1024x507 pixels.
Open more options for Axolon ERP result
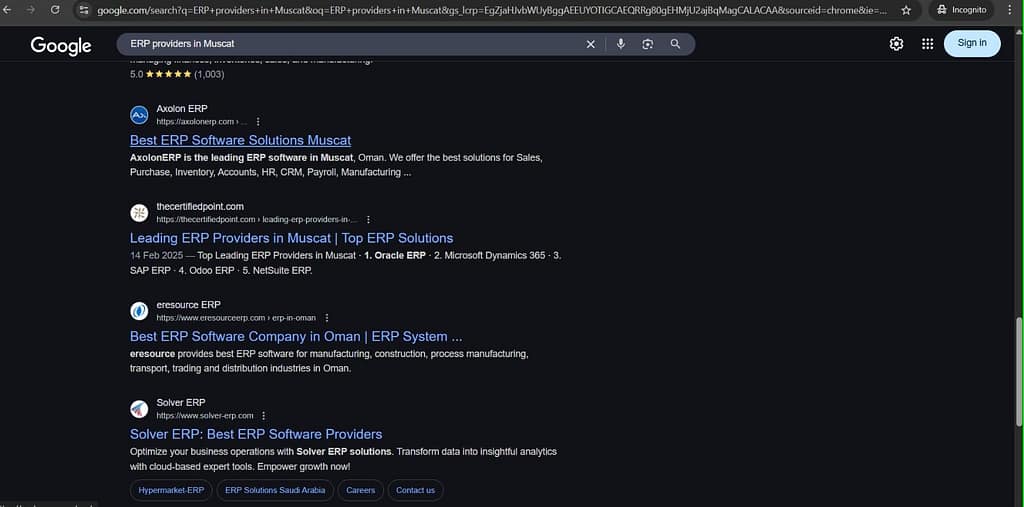point(258,122)
